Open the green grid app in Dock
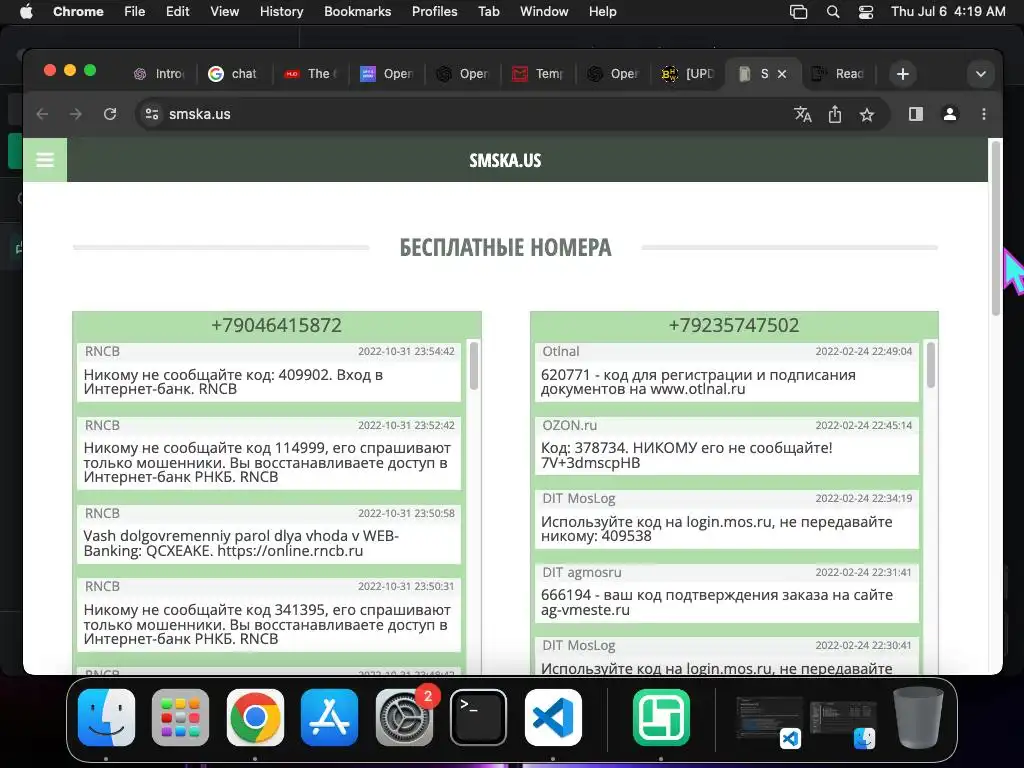 click(661, 717)
